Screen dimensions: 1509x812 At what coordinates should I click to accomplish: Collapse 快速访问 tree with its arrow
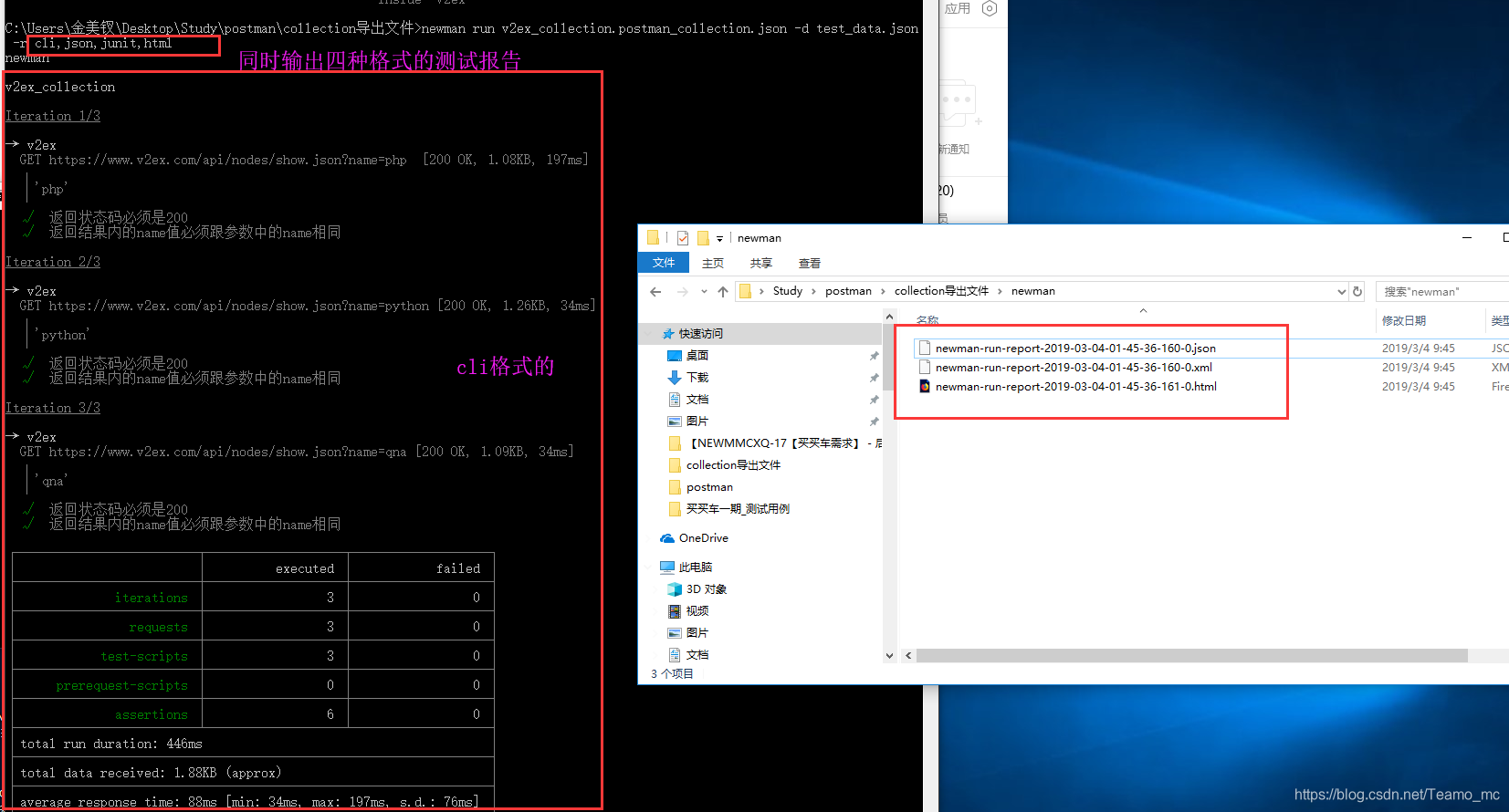coord(651,334)
